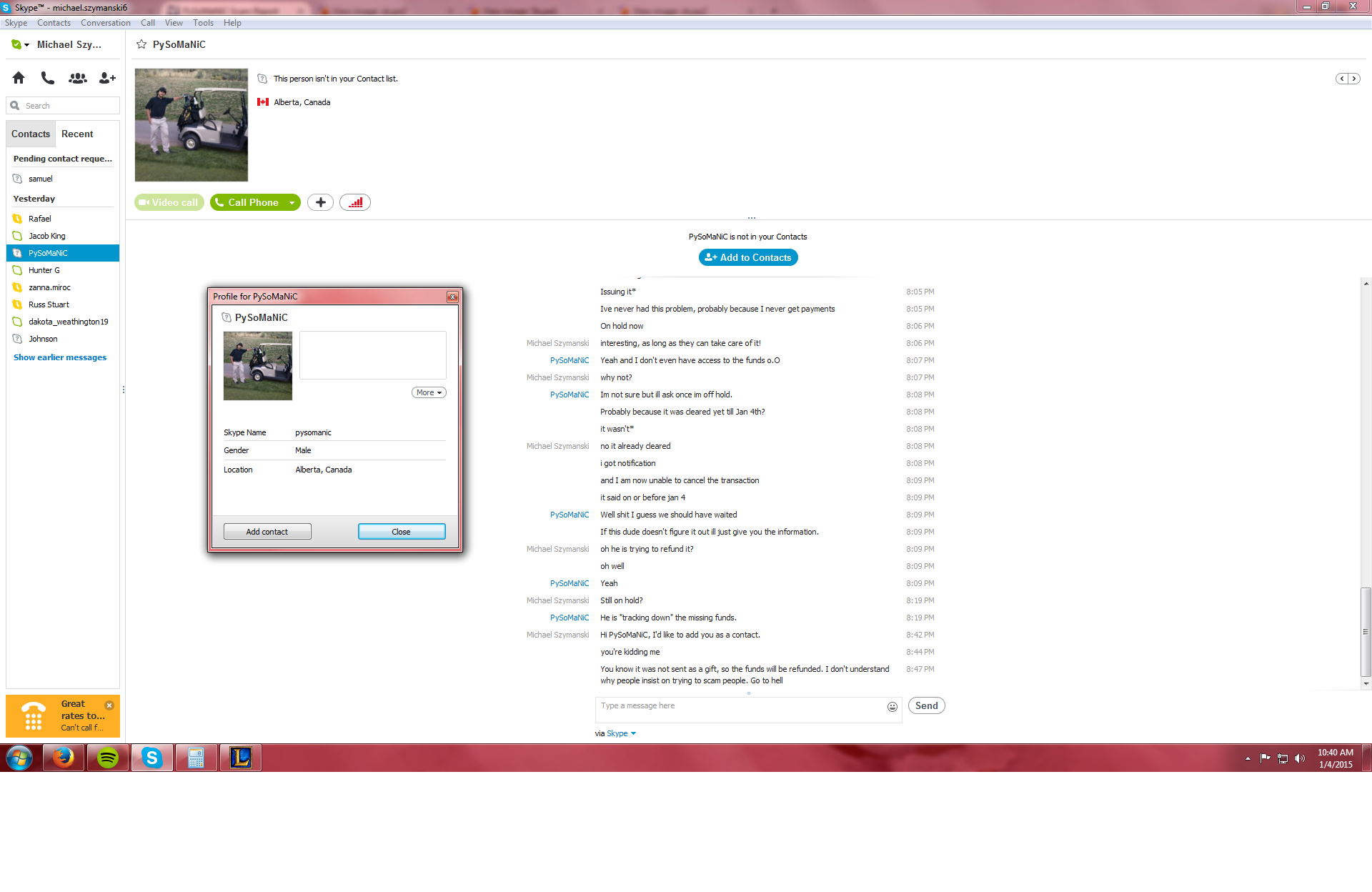
Task: Open League of Legends taskbar icon
Action: coord(241,758)
